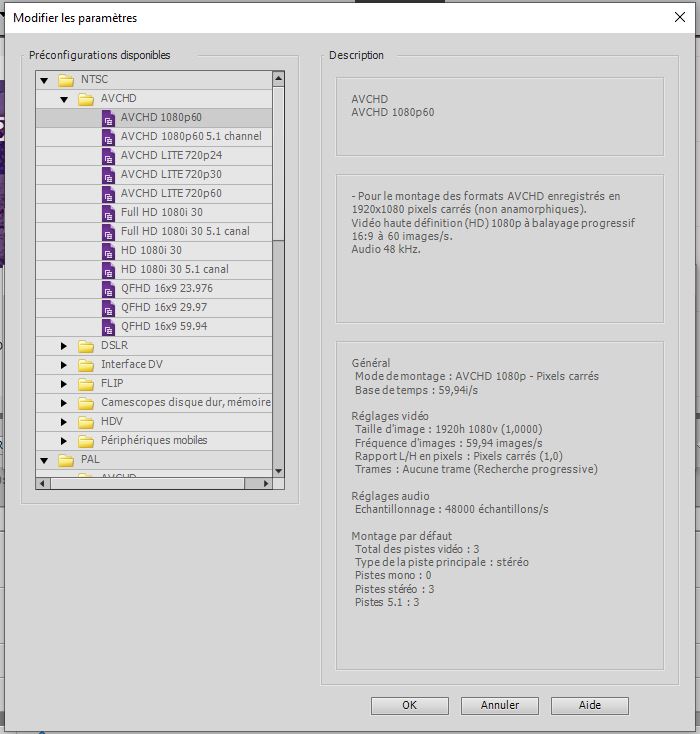Click the preset list scroll-down arrow
Image resolution: width=700 pixels, height=734 pixels.
click(279, 471)
